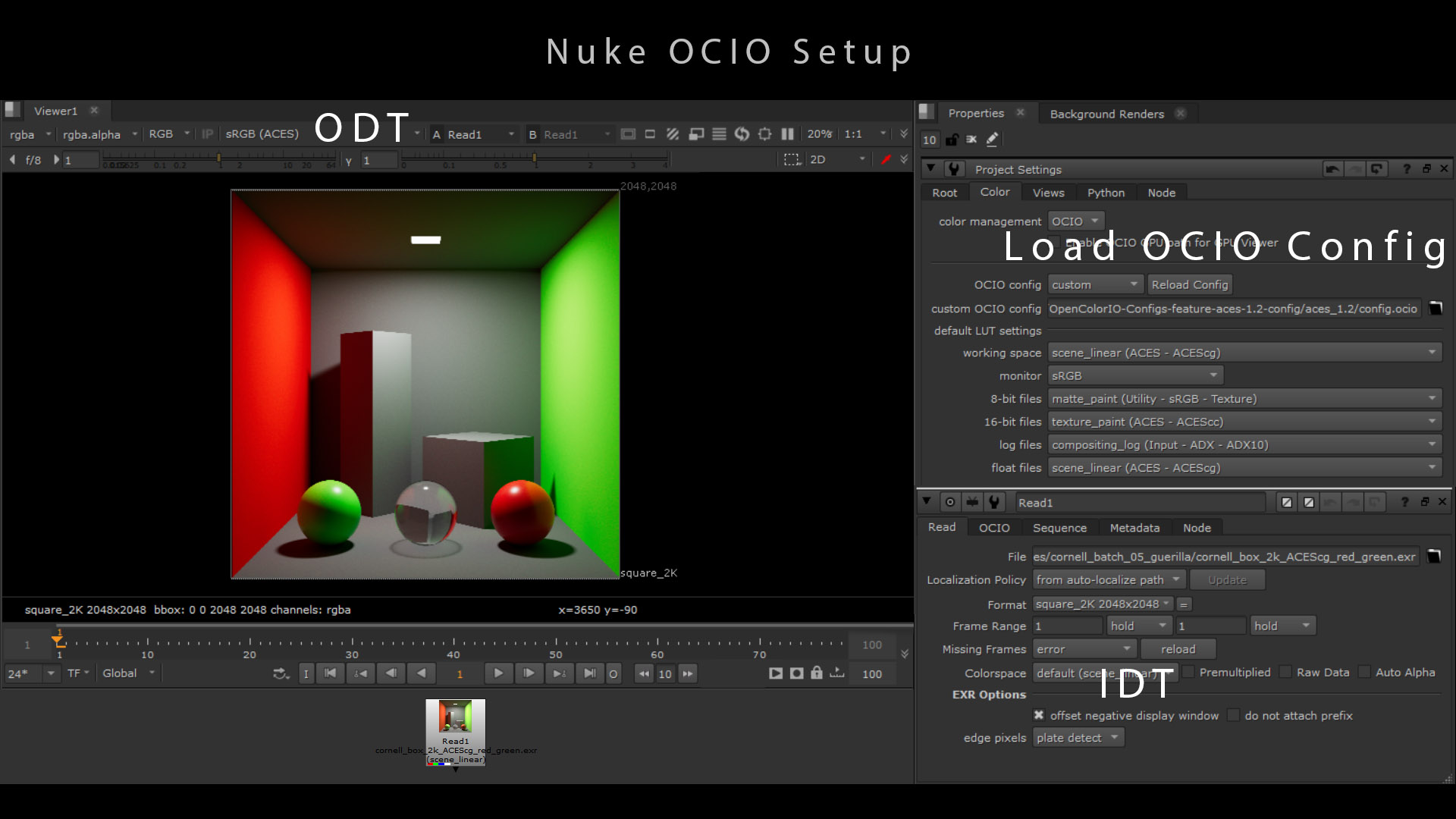Screen dimensions: 1456x819
Task: Open the monitor sRGB dropdown
Action: pyautogui.click(x=1134, y=375)
